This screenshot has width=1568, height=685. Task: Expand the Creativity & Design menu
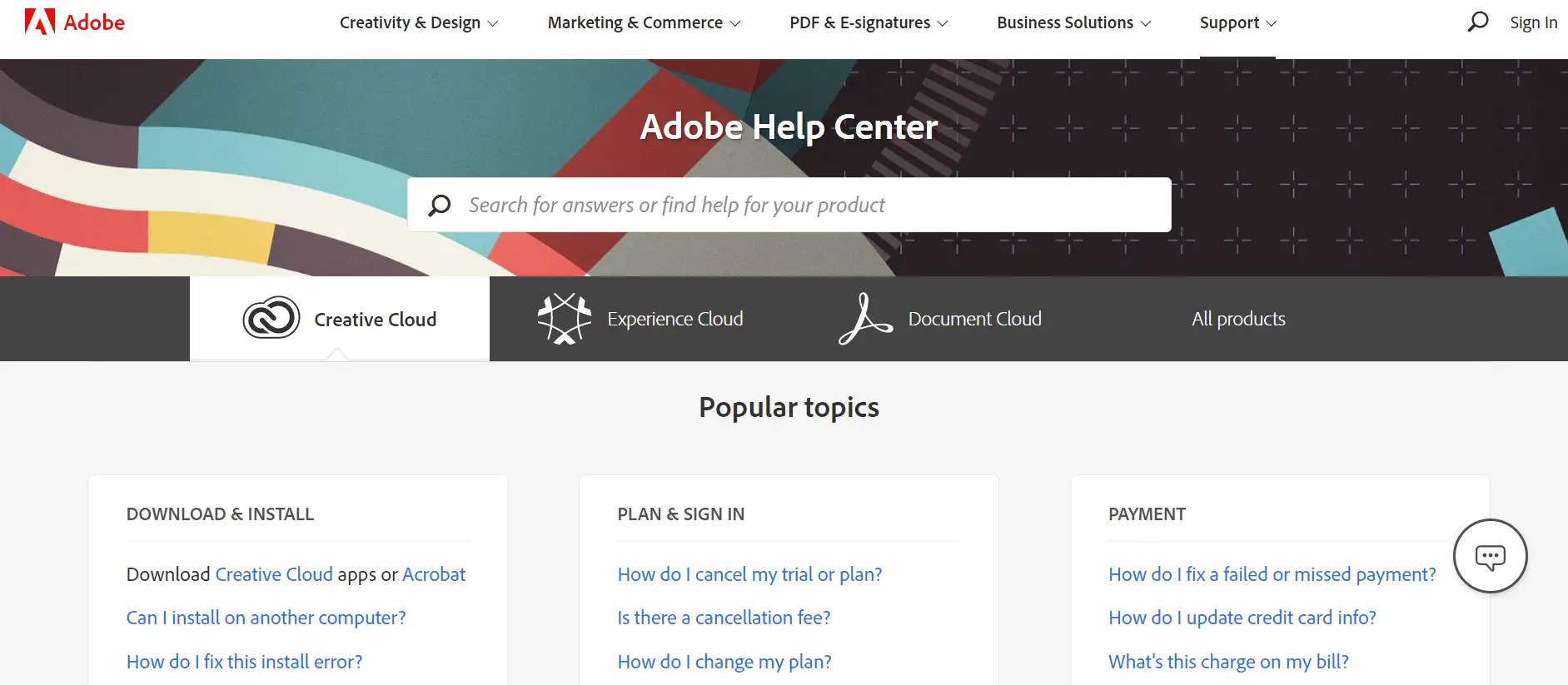tap(418, 22)
